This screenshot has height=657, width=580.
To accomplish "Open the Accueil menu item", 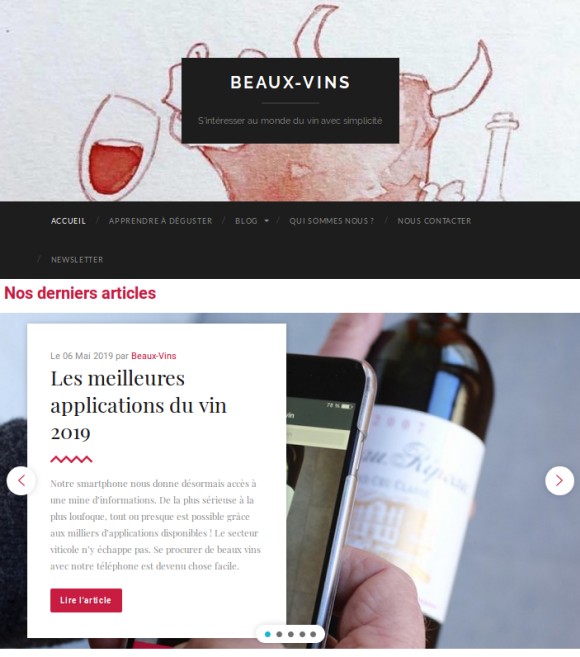I will pos(68,221).
